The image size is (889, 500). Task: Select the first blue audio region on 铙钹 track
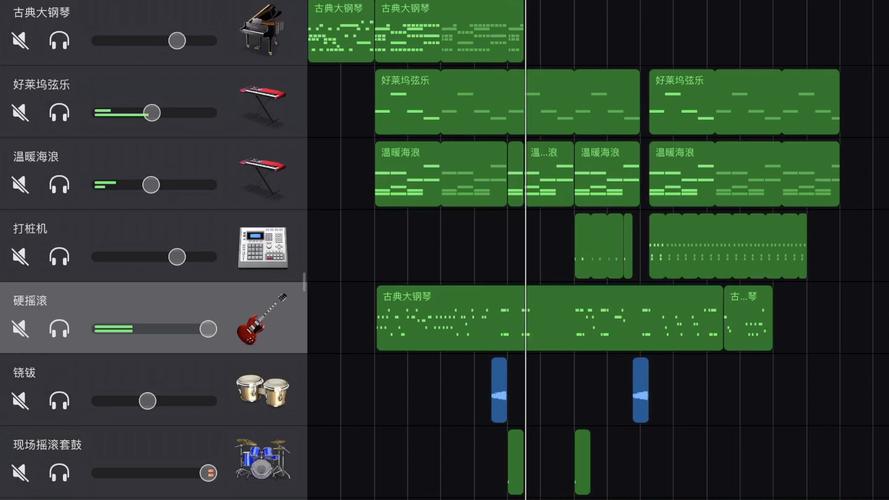[x=499, y=390]
